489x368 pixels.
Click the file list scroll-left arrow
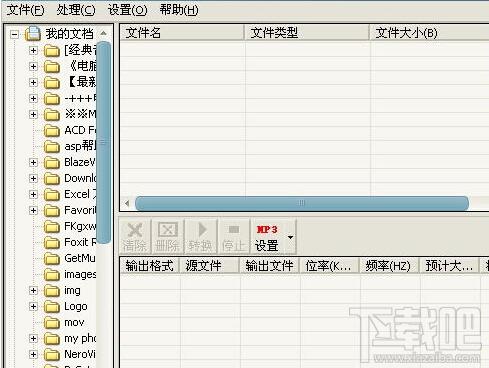tap(127, 203)
